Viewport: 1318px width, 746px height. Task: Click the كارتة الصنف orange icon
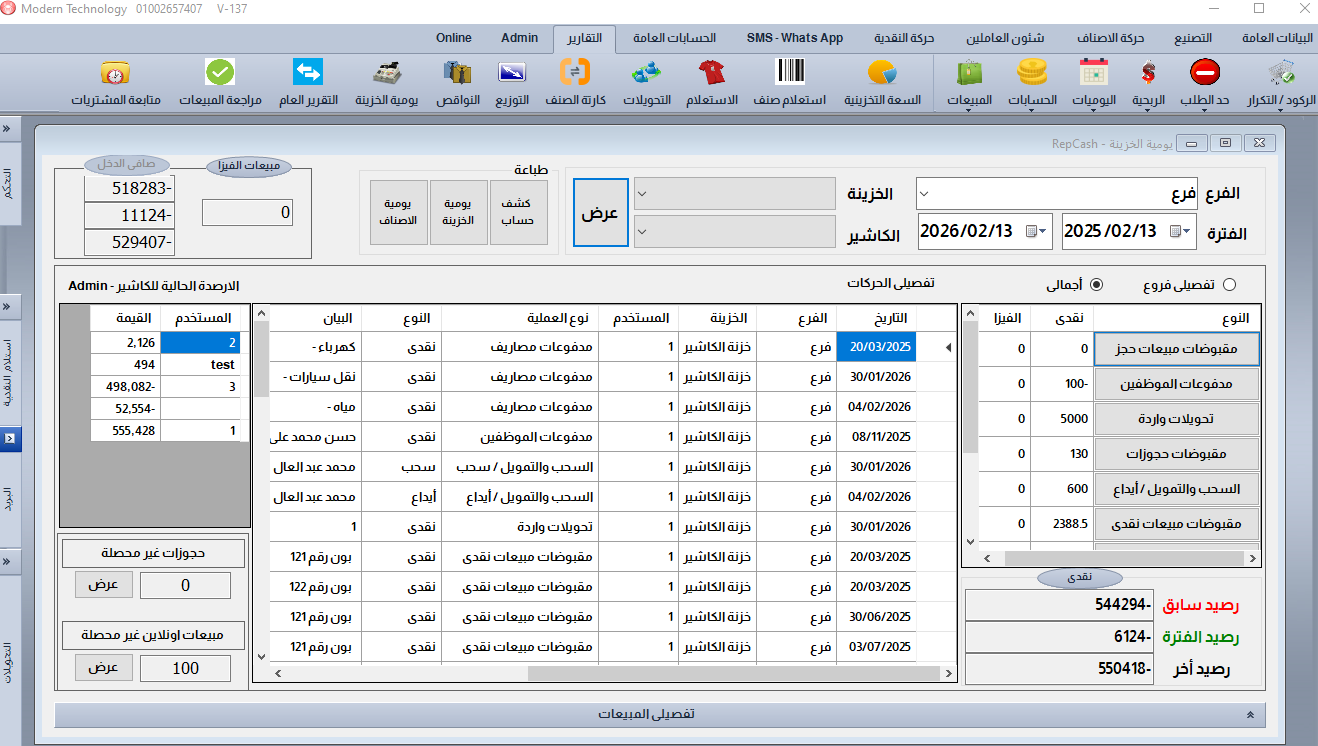click(575, 74)
